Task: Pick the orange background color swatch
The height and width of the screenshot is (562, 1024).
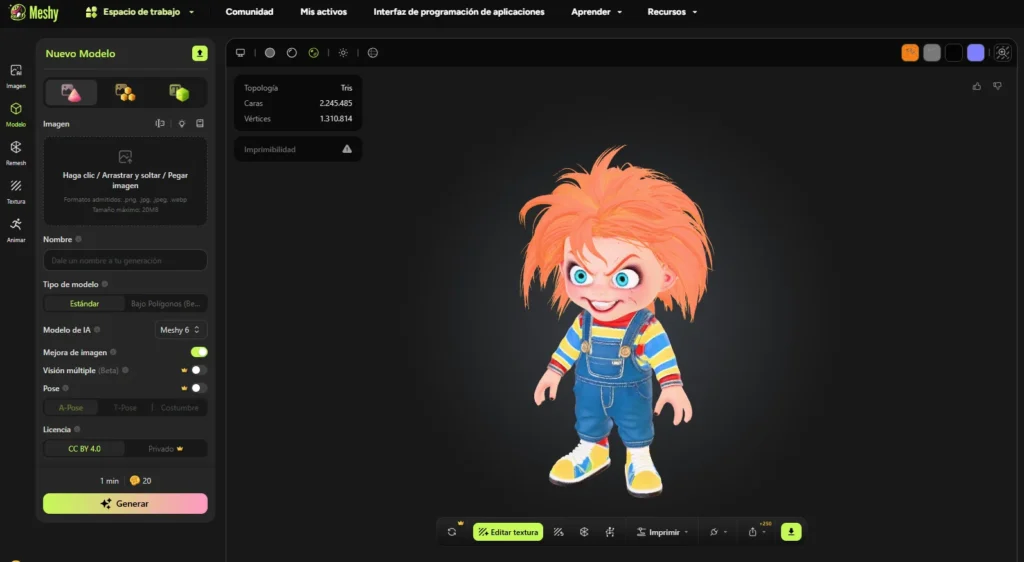Action: pos(910,53)
